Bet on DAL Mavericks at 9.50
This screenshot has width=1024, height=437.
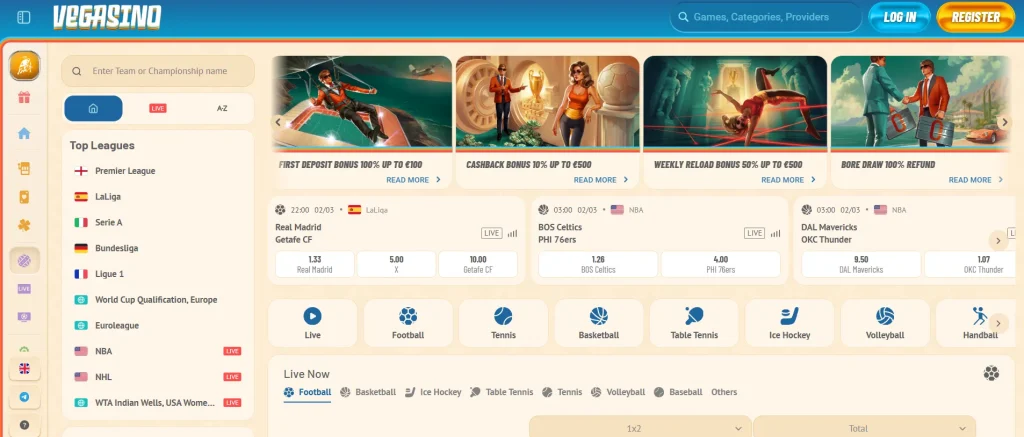[x=861, y=265]
